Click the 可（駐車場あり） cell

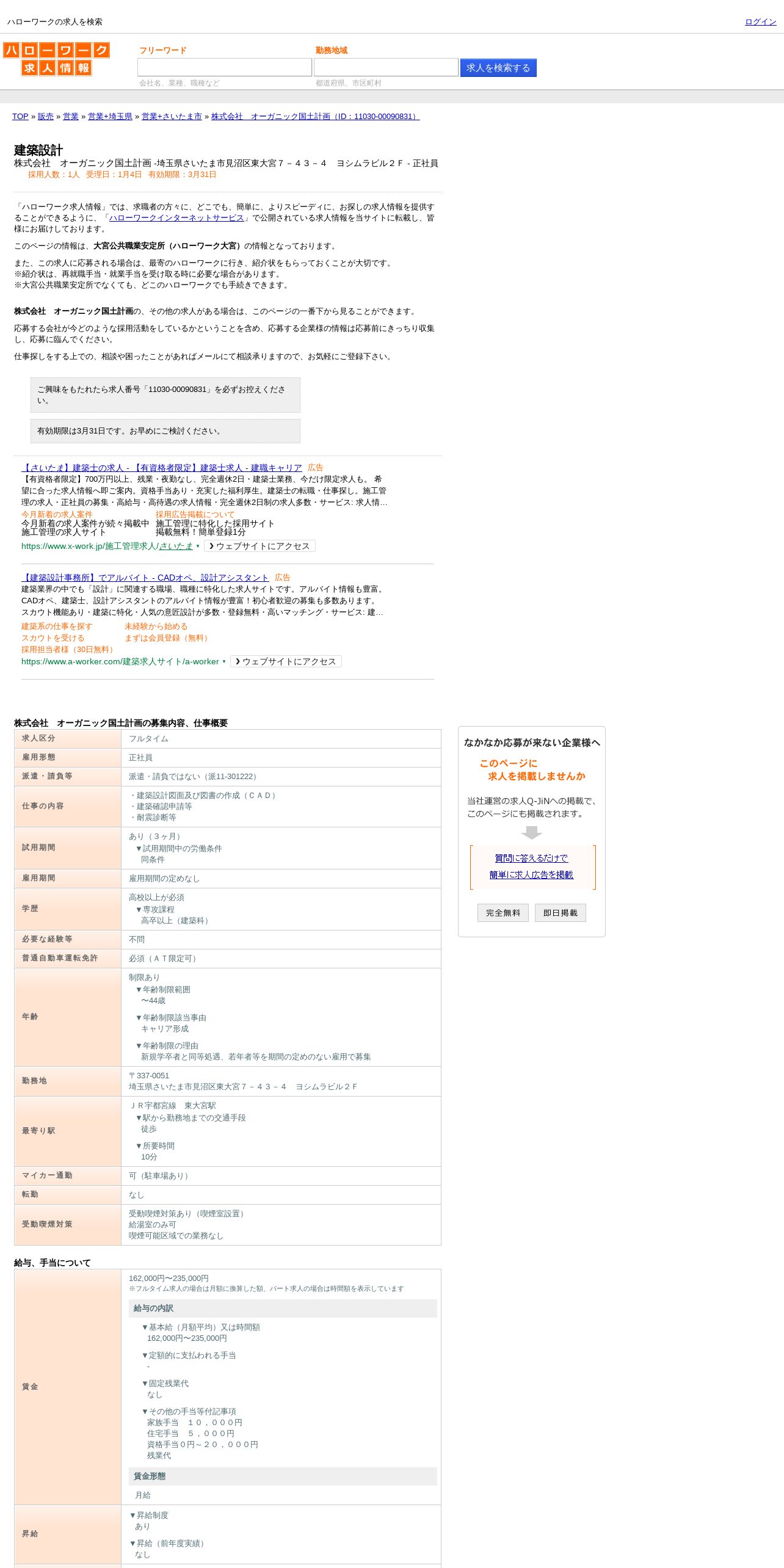(x=281, y=1176)
